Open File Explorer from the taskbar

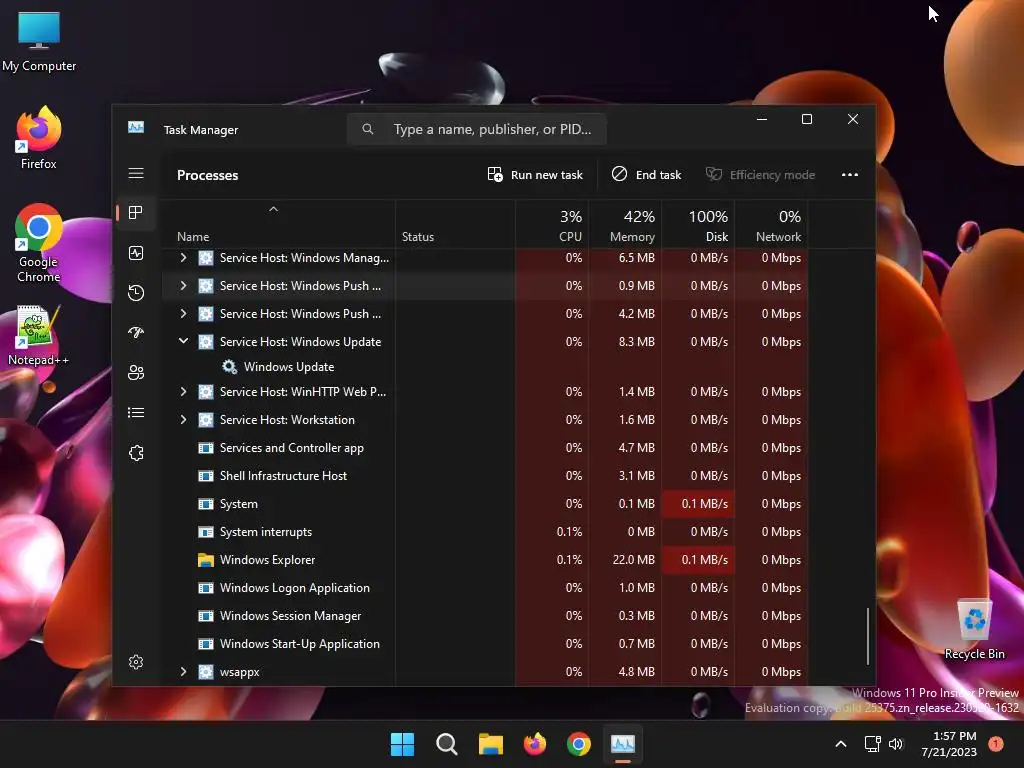(490, 744)
